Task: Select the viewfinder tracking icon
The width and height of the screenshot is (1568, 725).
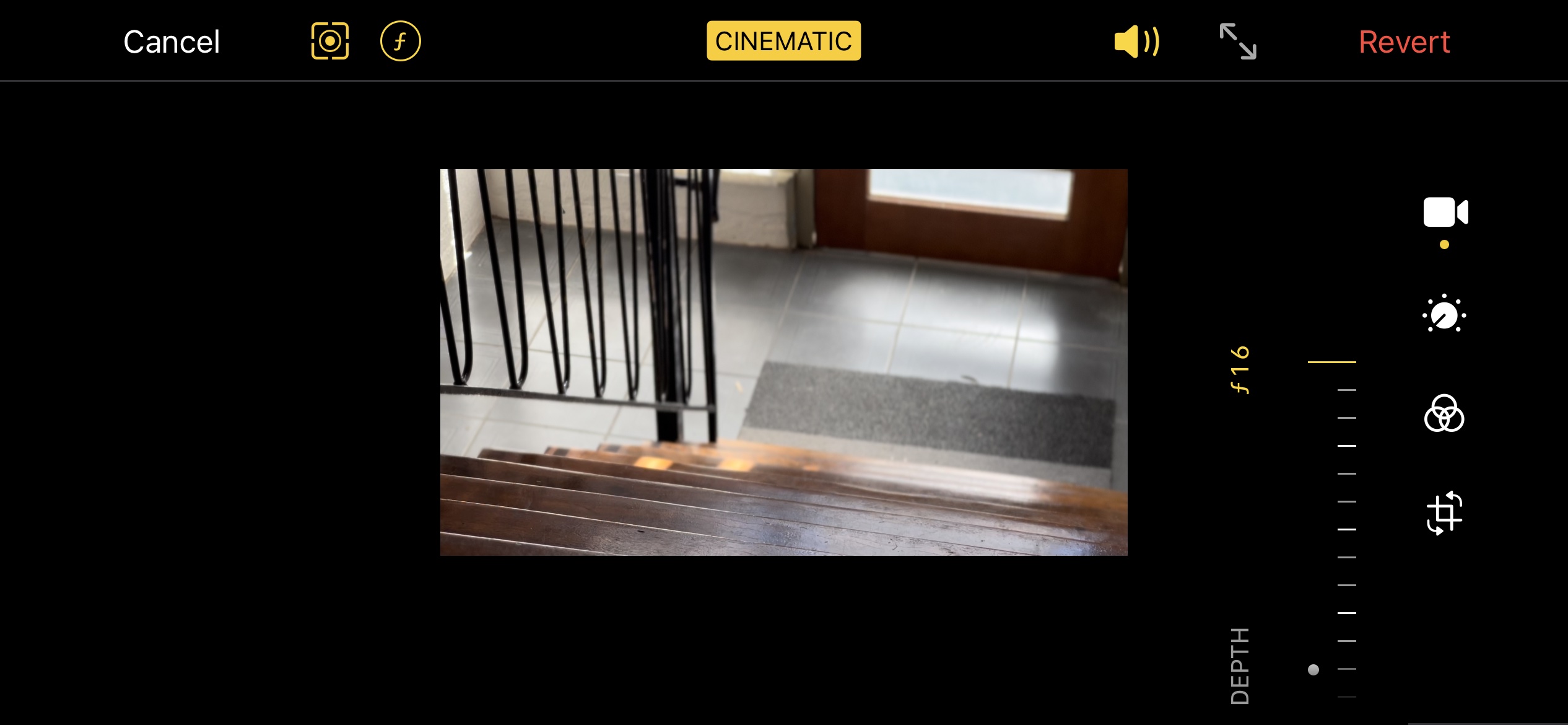Action: [x=330, y=41]
